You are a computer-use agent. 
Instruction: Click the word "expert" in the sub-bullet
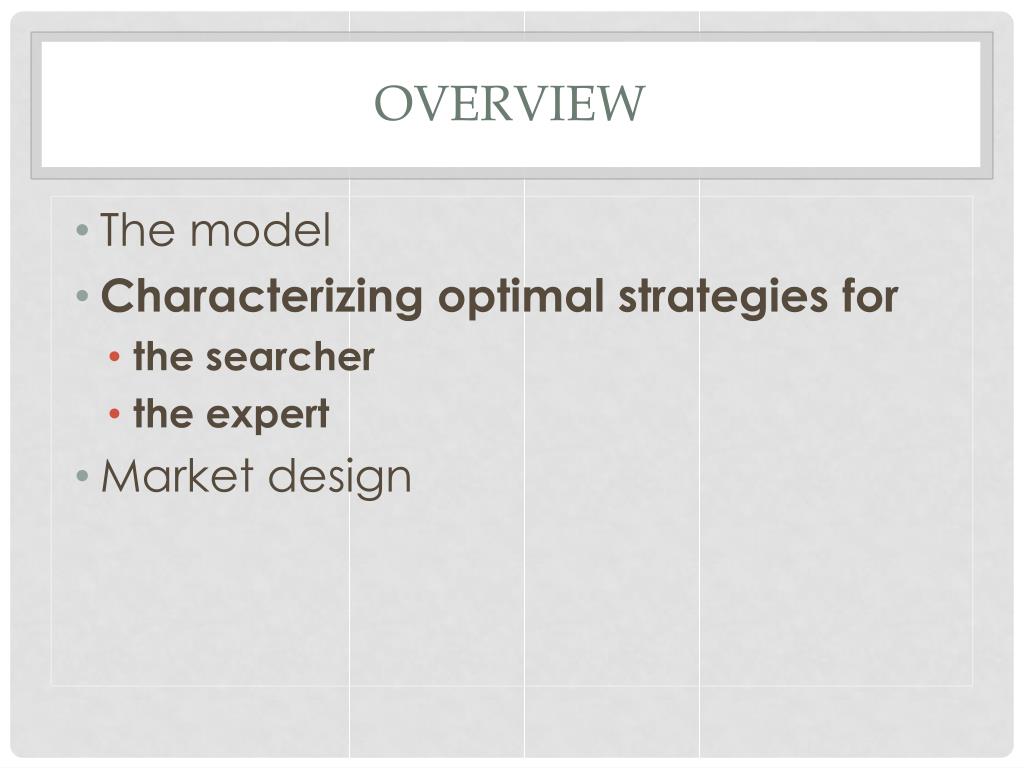coord(267,415)
